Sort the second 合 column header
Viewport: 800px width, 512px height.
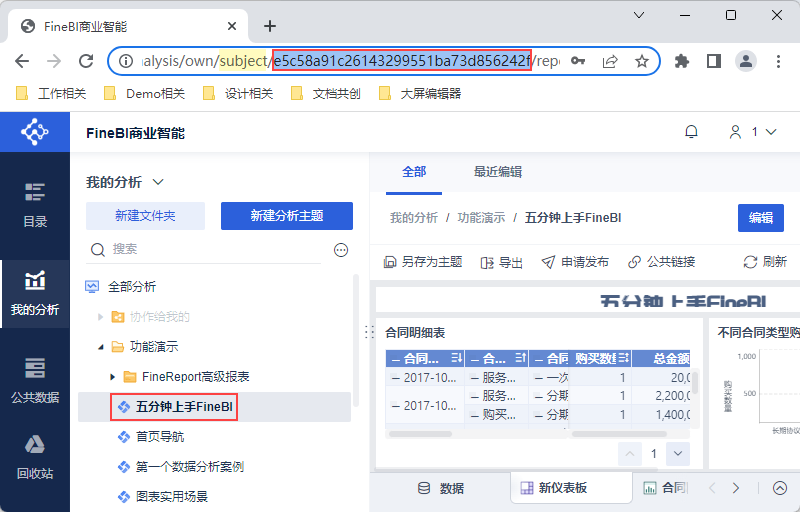pos(520,359)
